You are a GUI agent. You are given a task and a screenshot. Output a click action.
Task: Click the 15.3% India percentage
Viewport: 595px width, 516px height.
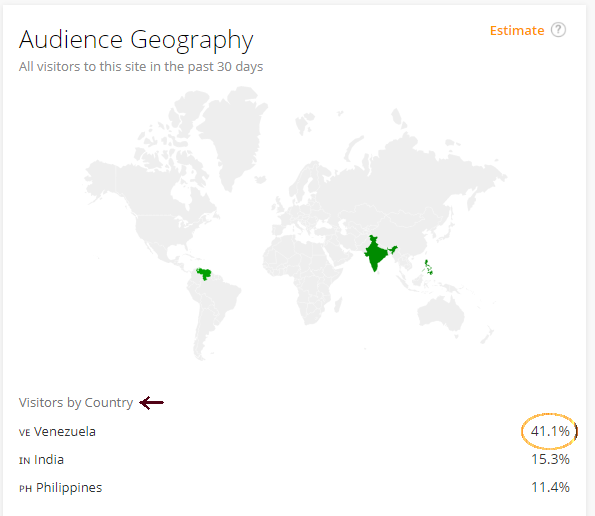click(x=550, y=459)
